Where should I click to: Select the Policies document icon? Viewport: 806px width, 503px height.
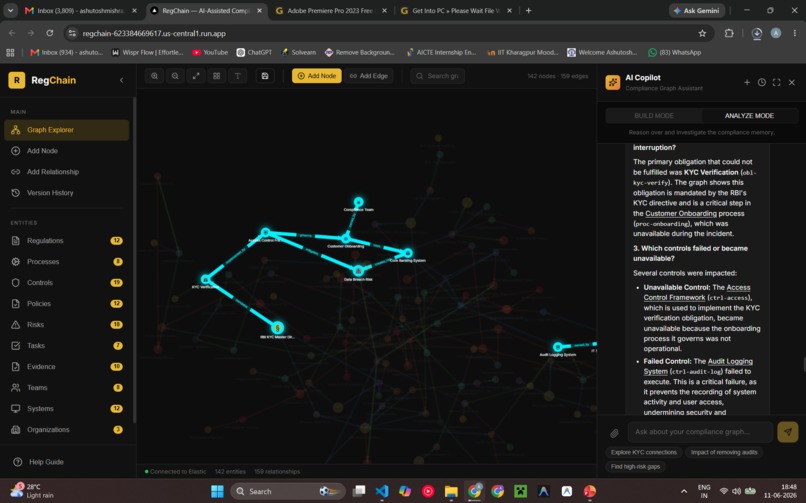coord(16,304)
